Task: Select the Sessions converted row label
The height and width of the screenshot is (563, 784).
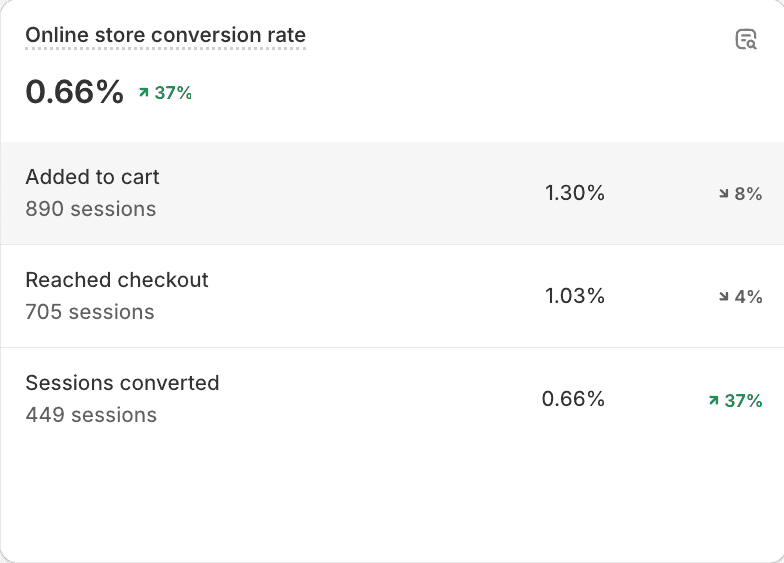Action: [122, 383]
